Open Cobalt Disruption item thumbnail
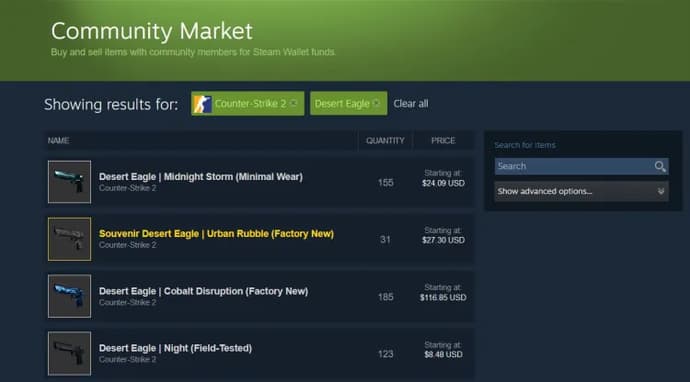The height and width of the screenshot is (382, 690). (70, 296)
